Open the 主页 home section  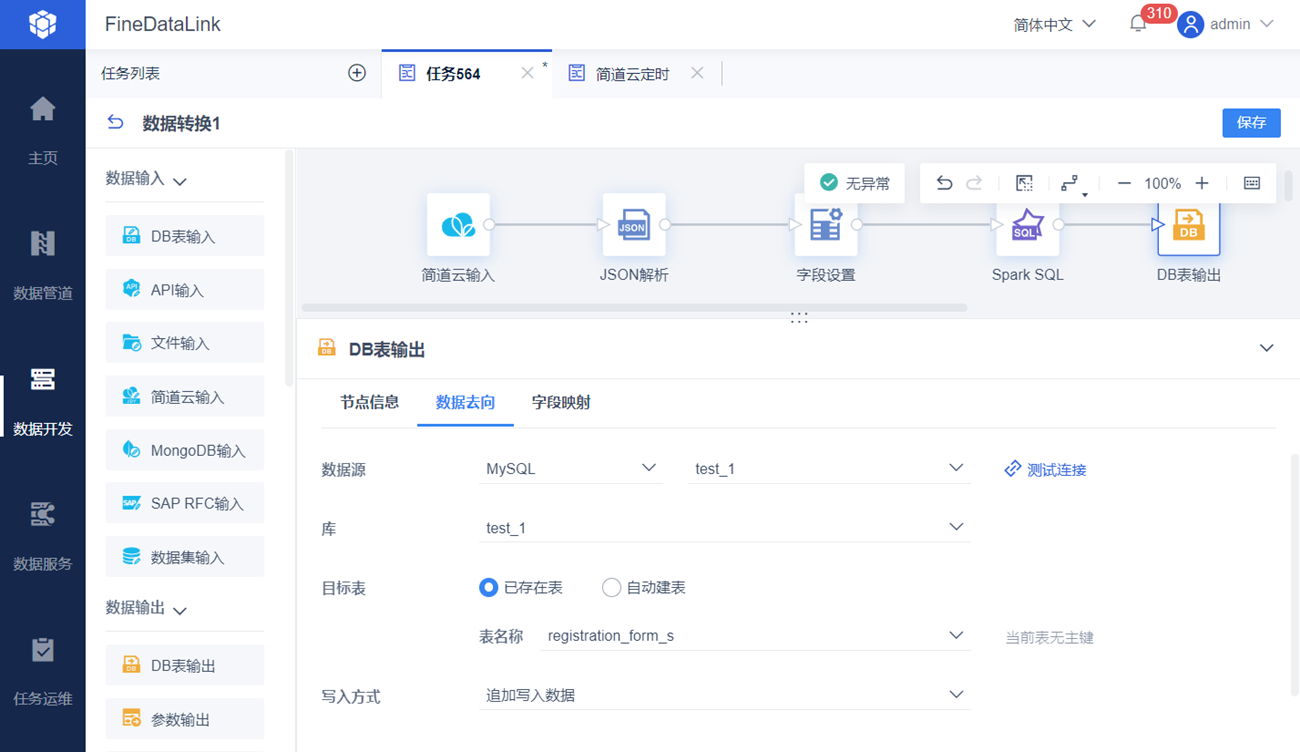pos(42,130)
